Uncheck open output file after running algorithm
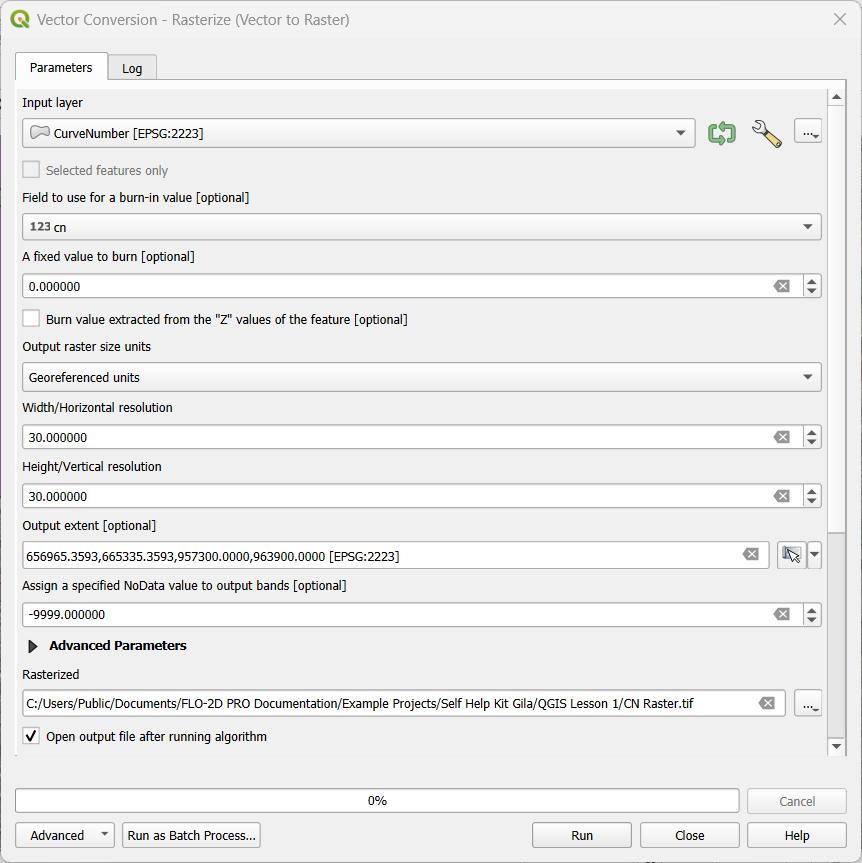The image size is (862, 863). (32, 736)
